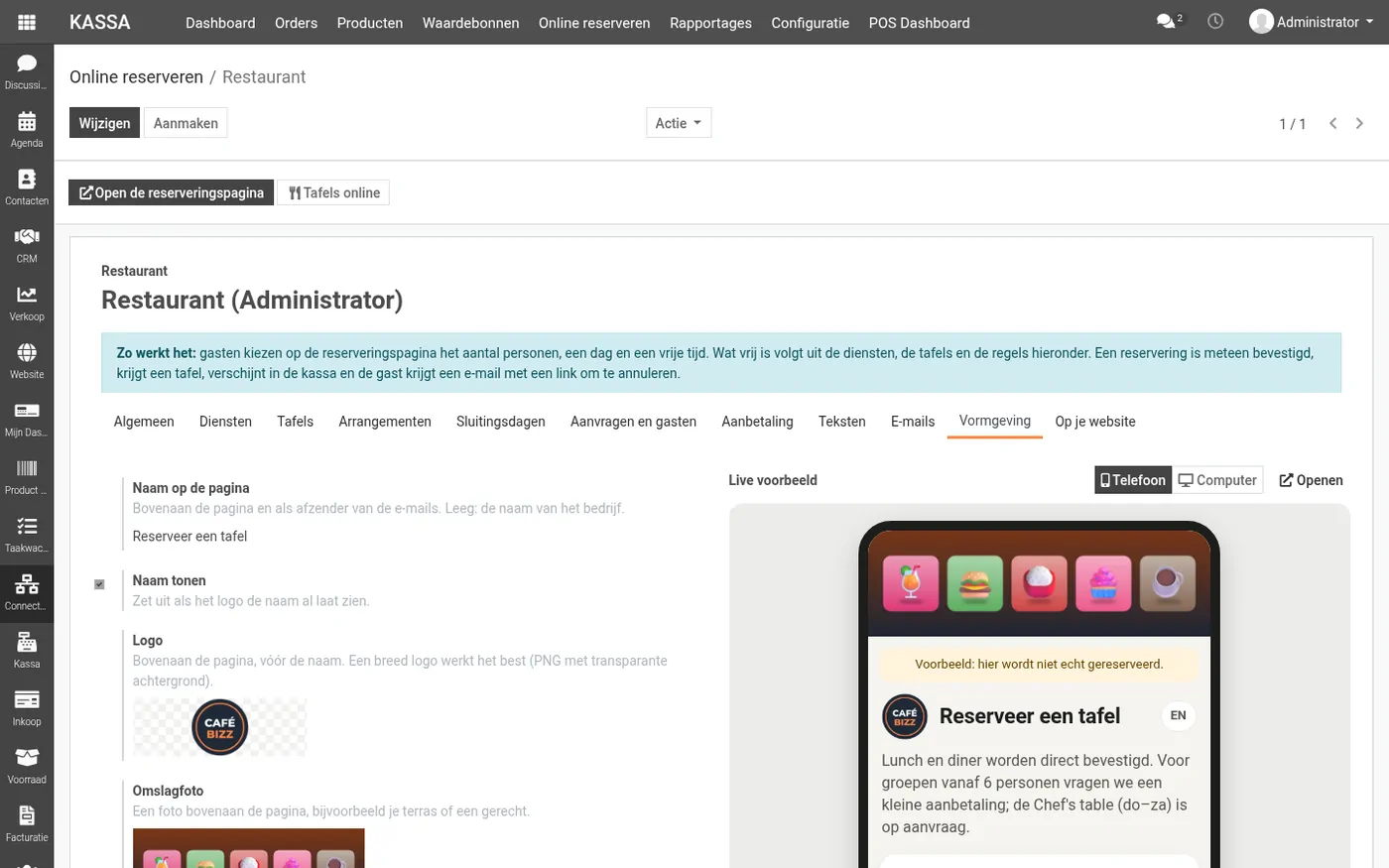The height and width of the screenshot is (868, 1389).
Task: Click the Omslagfoto cover photo thumbnail
Action: click(249, 848)
